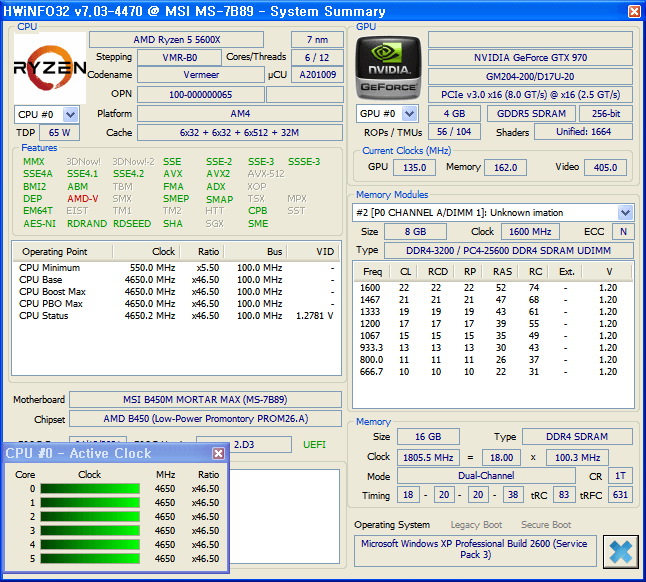This screenshot has height=582, width=646.
Task: Click the blue X close button at bottom right
Action: 620,552
